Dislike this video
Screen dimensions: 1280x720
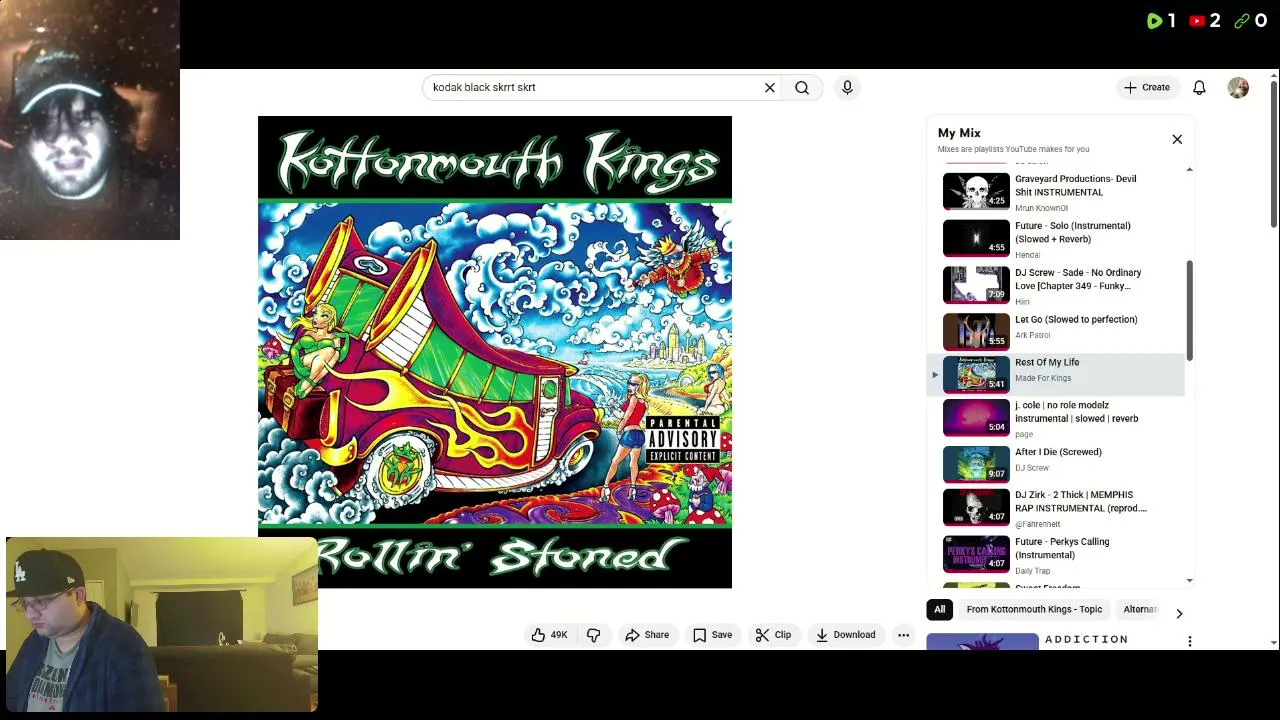tap(594, 635)
